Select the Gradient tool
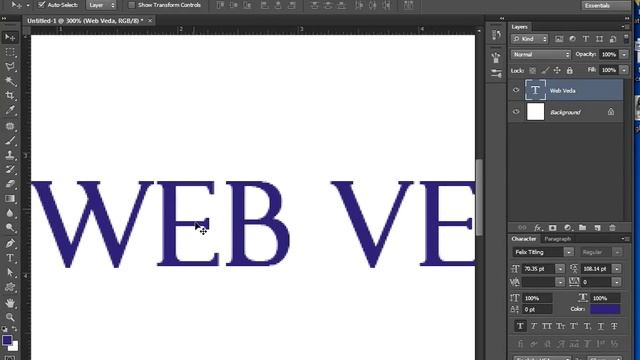 click(x=10, y=199)
